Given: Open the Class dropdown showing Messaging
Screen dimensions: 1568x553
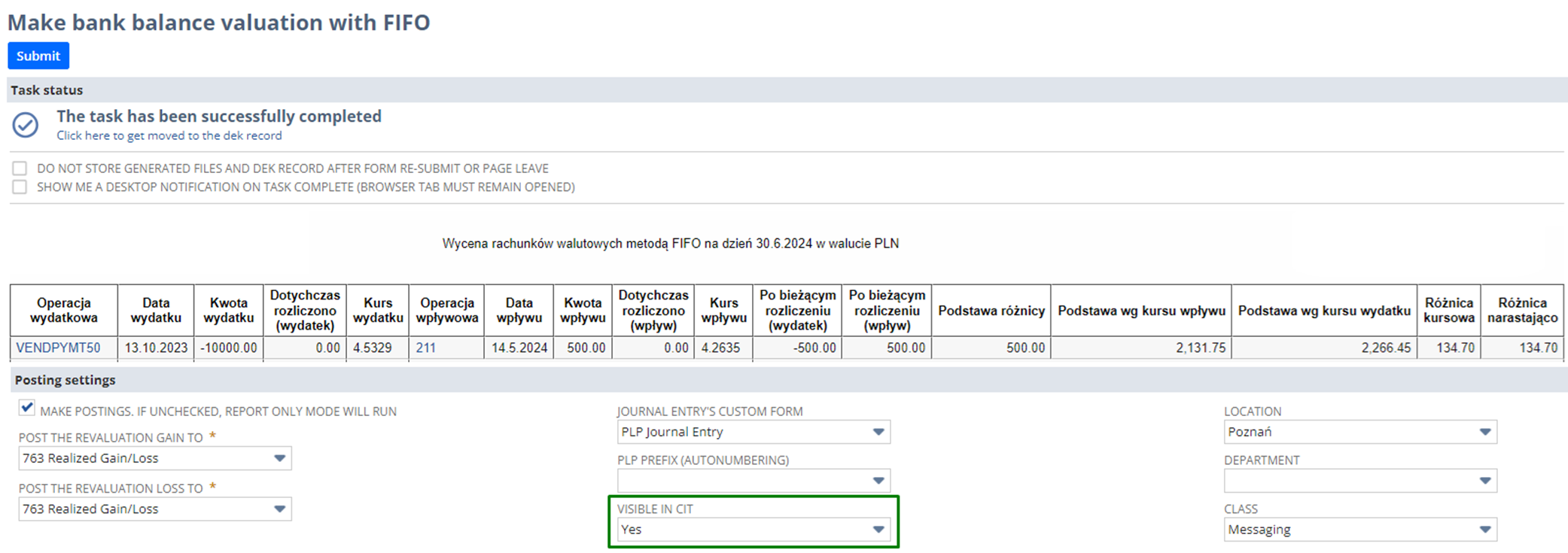Looking at the screenshot, I should pyautogui.click(x=1359, y=530).
